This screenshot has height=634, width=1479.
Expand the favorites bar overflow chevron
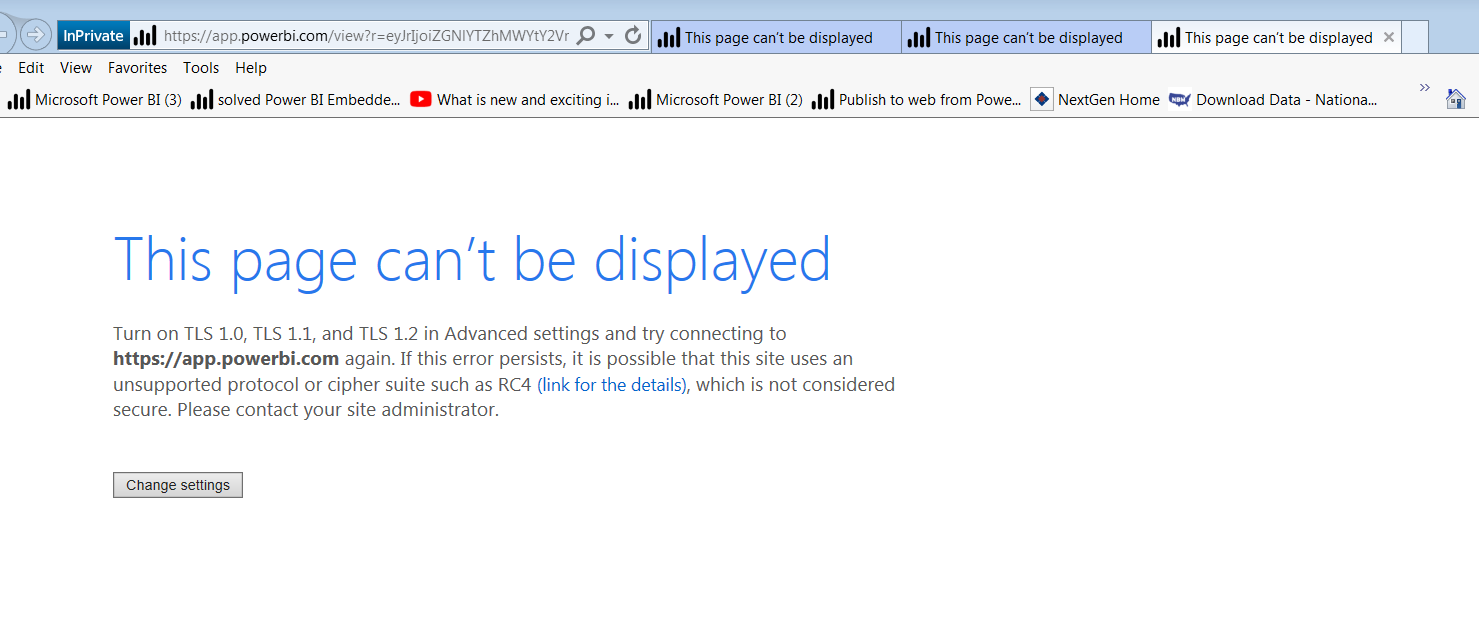1425,88
